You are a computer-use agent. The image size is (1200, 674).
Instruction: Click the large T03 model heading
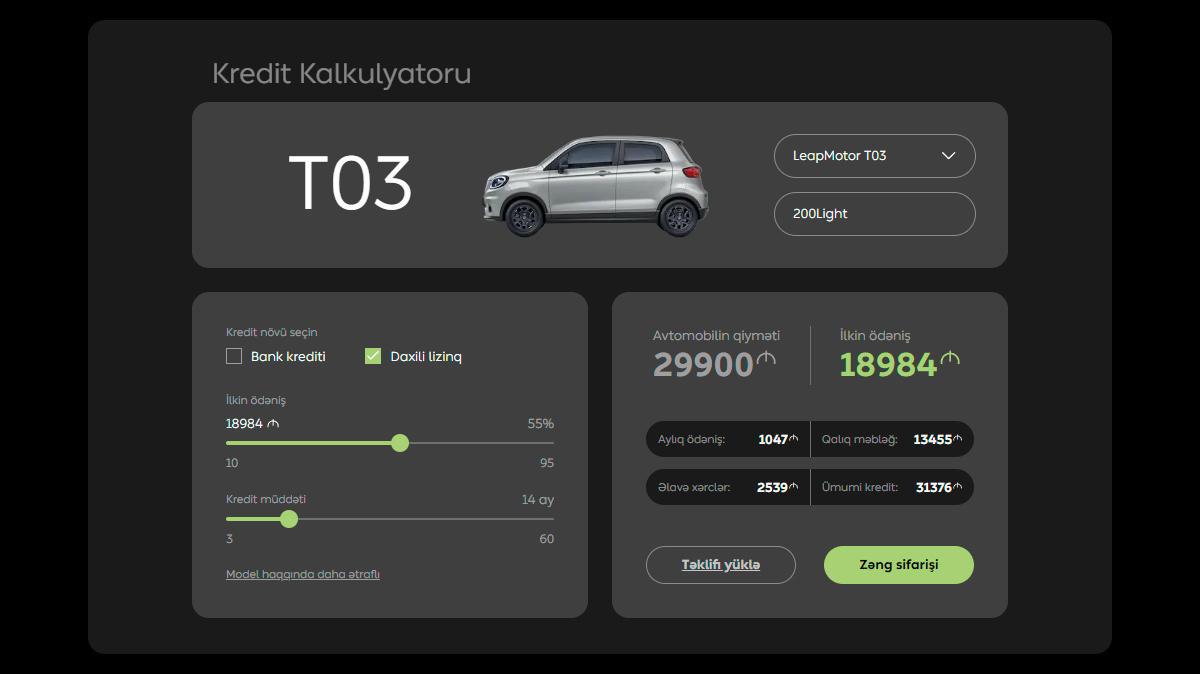click(x=350, y=185)
